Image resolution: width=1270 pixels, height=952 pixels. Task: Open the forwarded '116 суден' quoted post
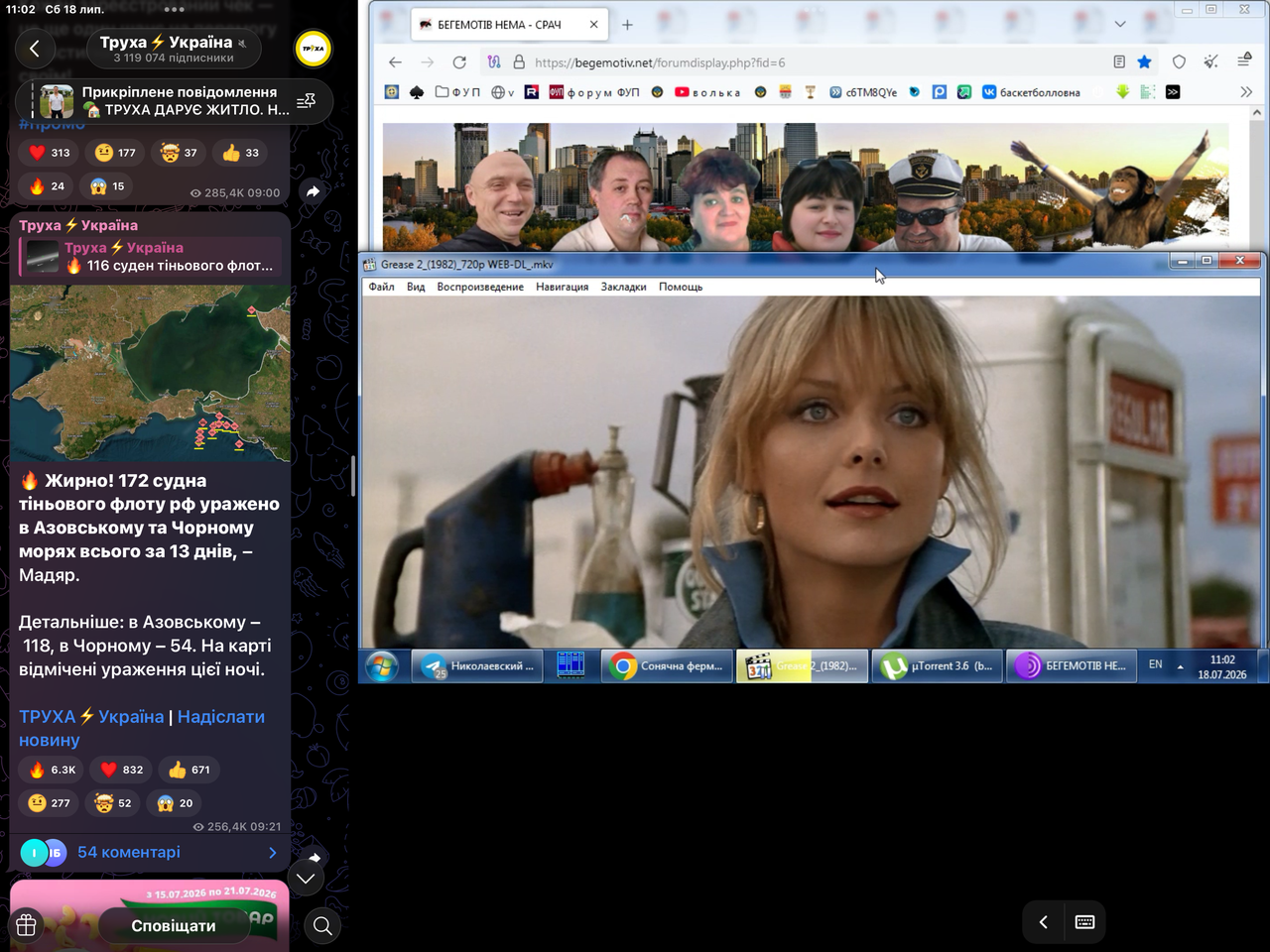pos(150,257)
